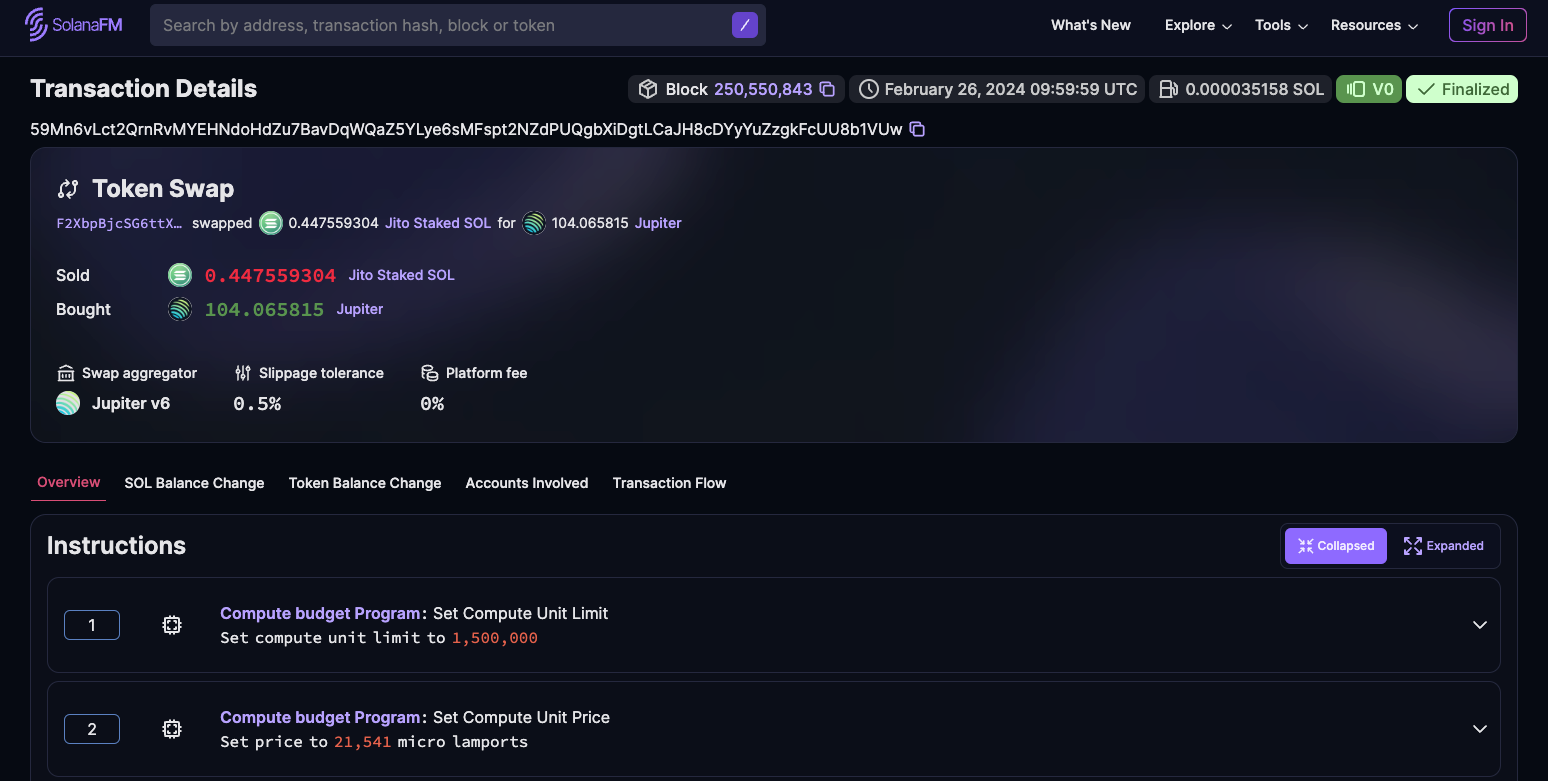Switch instructions view to Collapsed
This screenshot has width=1548, height=781.
(x=1336, y=546)
